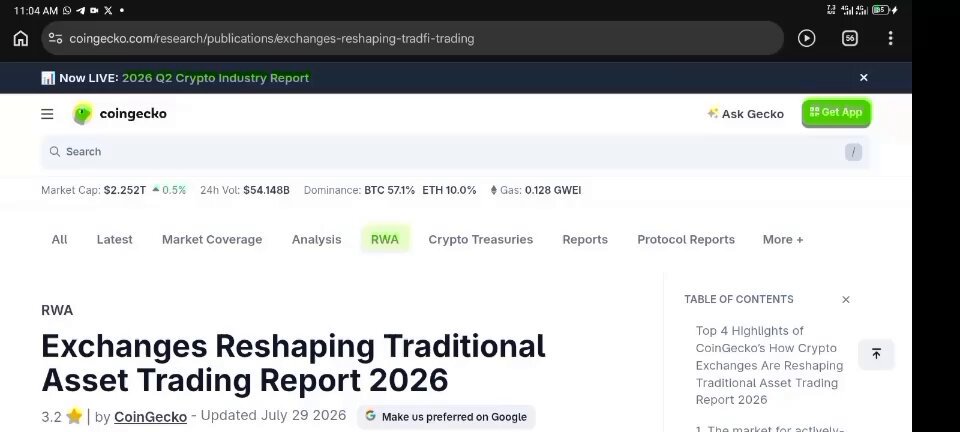The image size is (960, 432).
Task: Select the All category tab
Action: 59,239
